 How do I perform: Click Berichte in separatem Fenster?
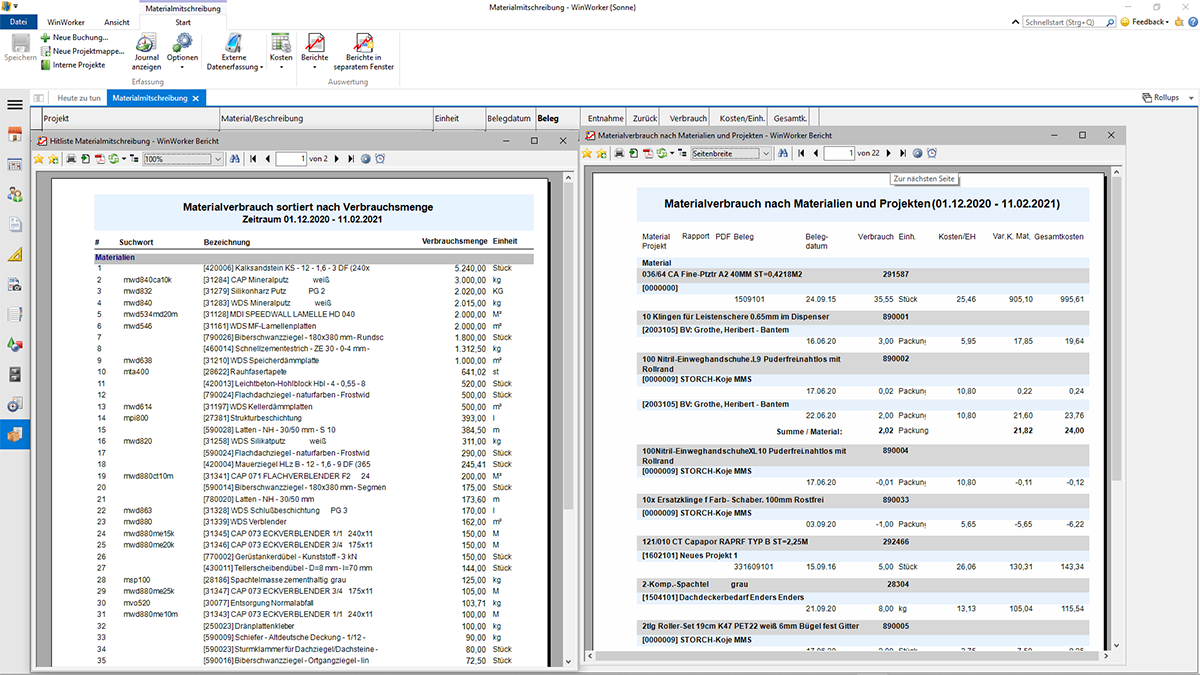click(365, 48)
